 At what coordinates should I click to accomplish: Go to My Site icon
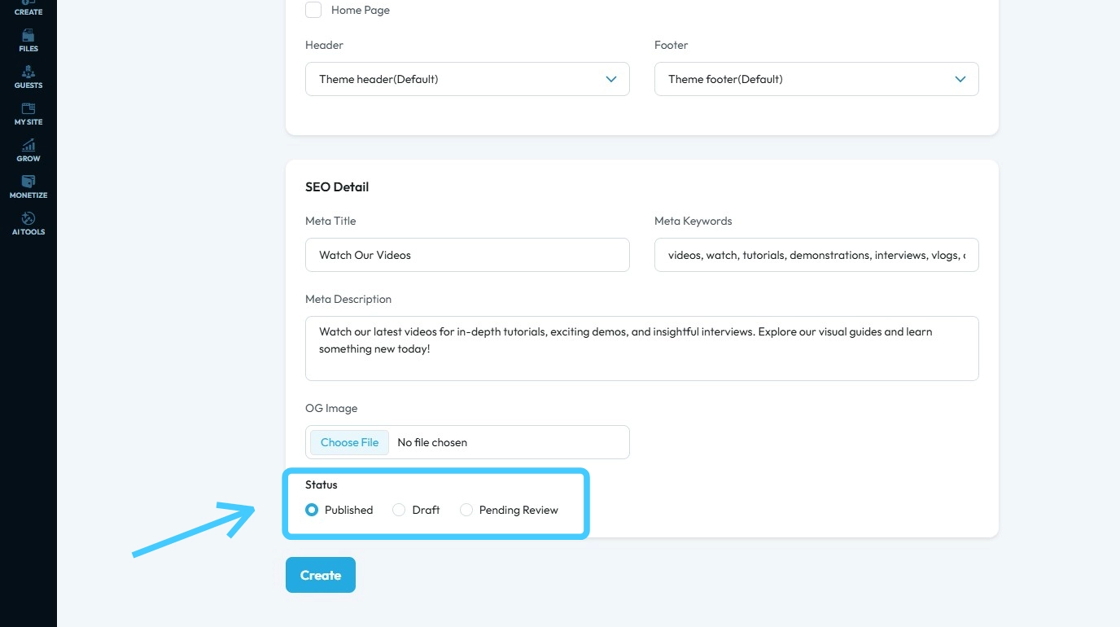pos(28,109)
